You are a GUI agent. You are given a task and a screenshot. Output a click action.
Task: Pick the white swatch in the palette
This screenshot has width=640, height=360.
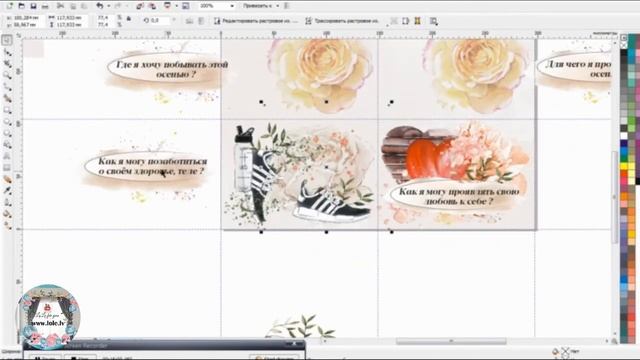(624, 136)
